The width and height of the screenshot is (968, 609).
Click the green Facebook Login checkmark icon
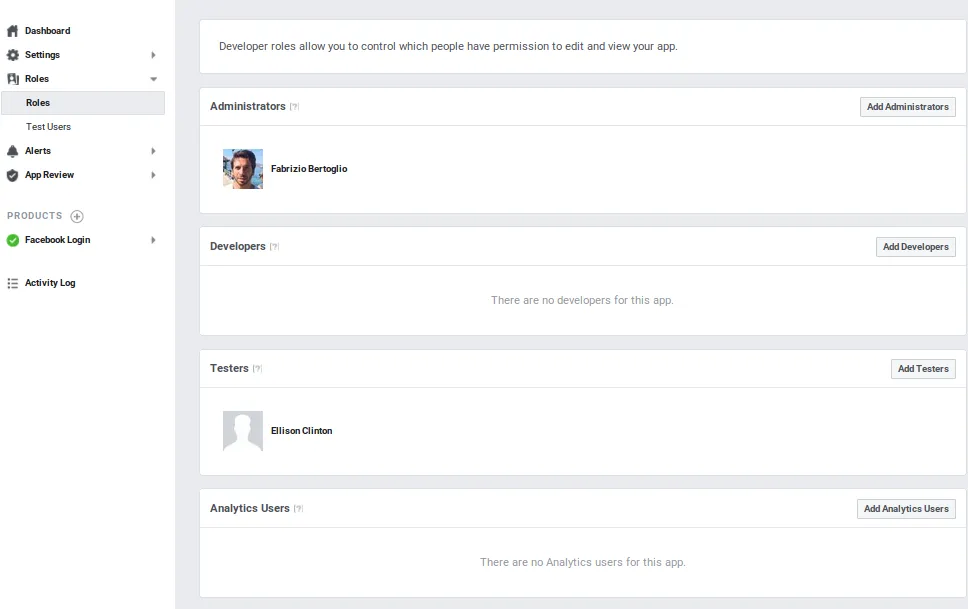(13, 240)
